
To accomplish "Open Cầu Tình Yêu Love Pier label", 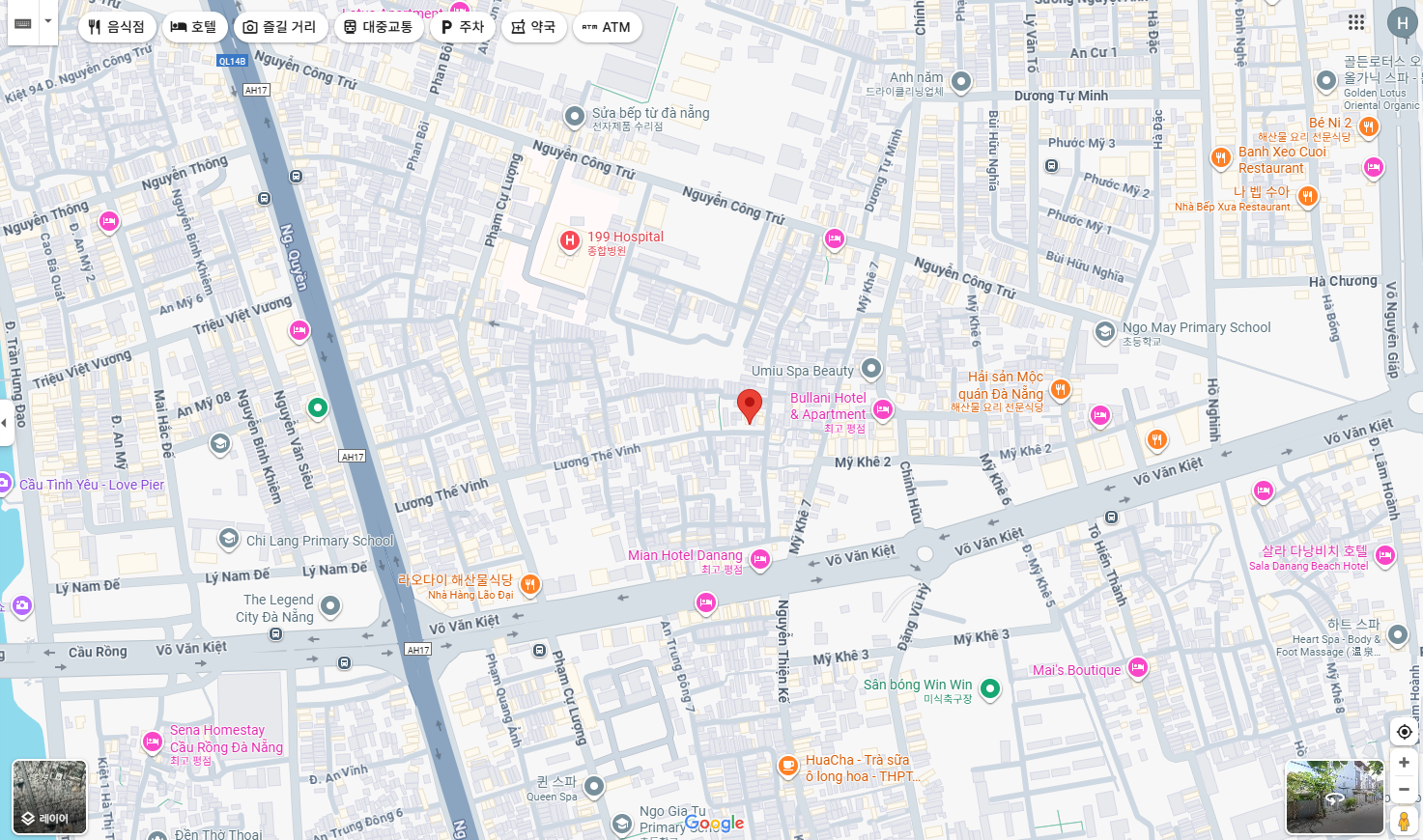I will tap(92, 485).
